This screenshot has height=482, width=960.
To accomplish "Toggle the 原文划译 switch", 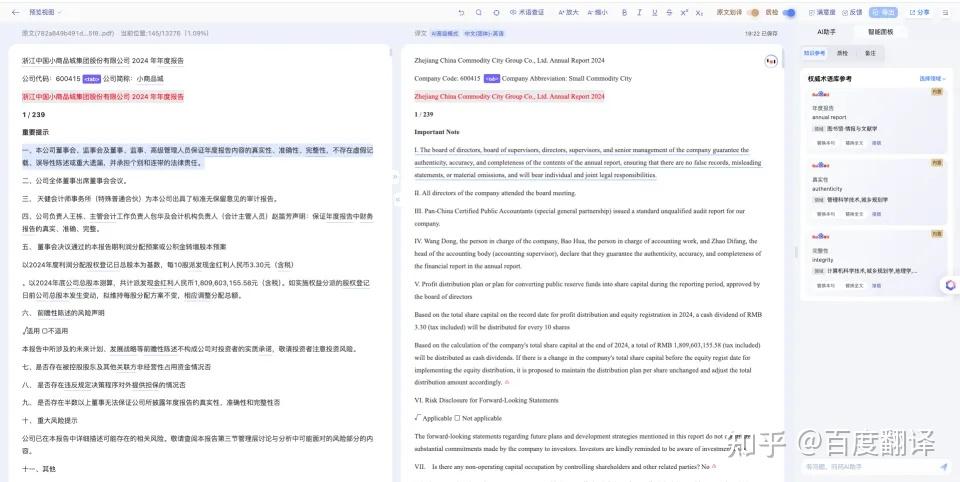I will point(754,12).
